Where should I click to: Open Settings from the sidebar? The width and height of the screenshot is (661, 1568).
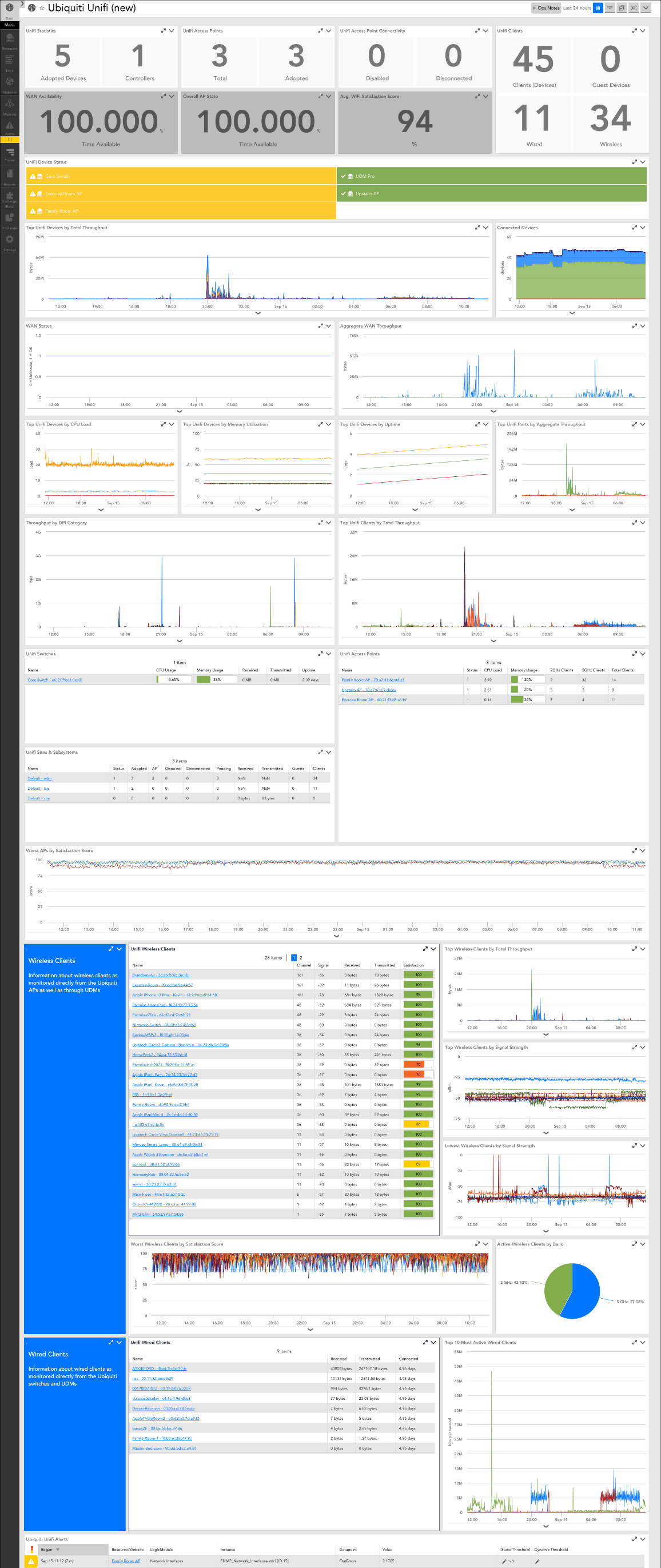tap(9, 243)
